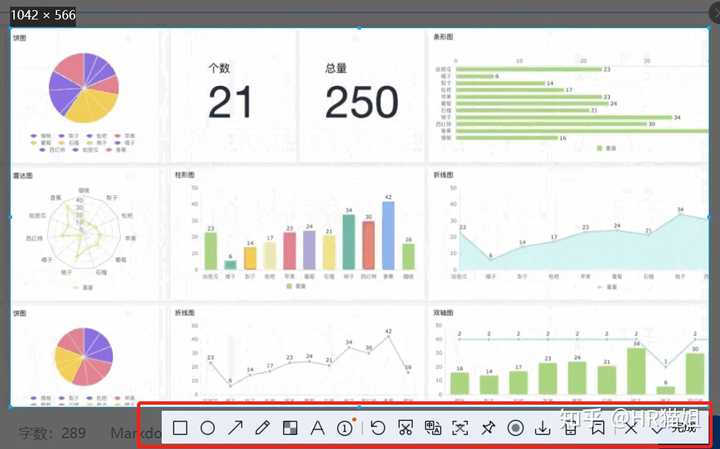The image size is (720, 449).
Task: Choose the mosaic blur tool
Action: [290, 428]
